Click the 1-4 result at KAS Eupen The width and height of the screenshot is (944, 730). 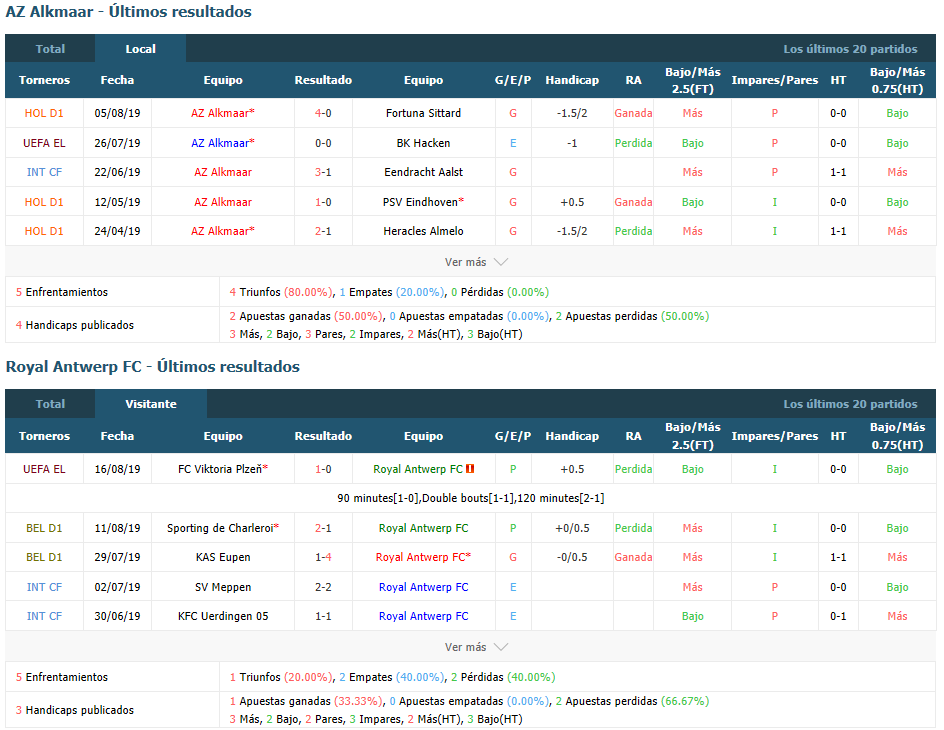coord(323,557)
